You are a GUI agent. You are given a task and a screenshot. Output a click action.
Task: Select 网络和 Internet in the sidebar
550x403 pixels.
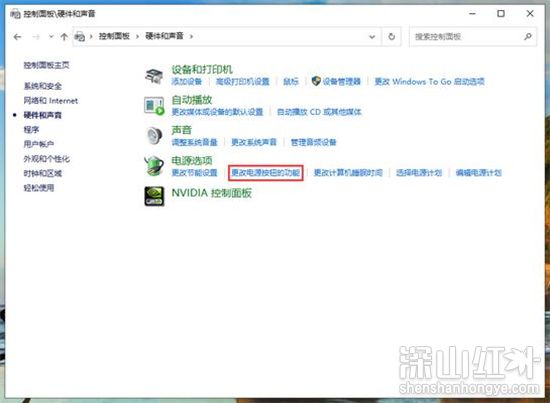51,101
